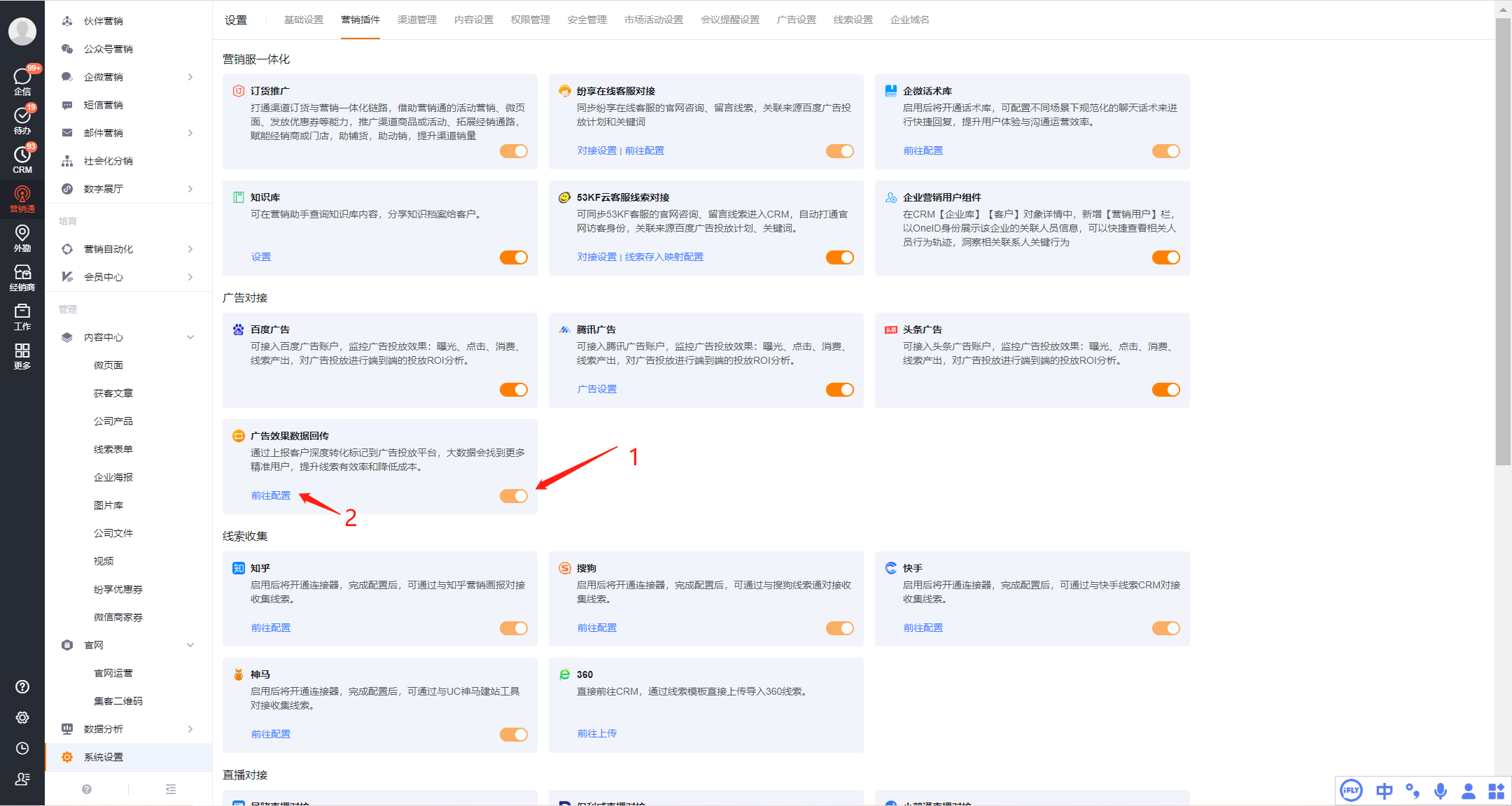The width and height of the screenshot is (1512, 806).
Task: Click the help question mark icon in the left rail
Action: tap(22, 686)
